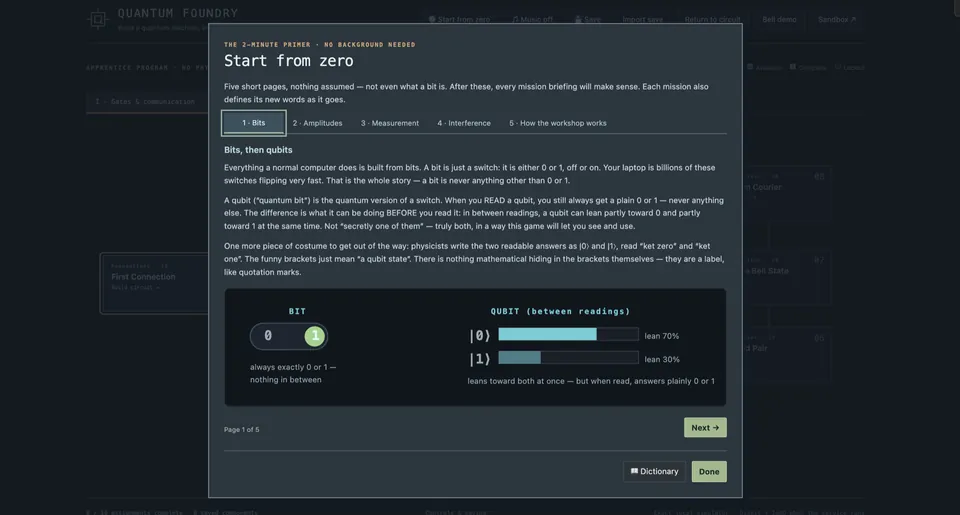
Task: Click the paragraph starting 'One more piece of costume'
Action: pos(473,259)
